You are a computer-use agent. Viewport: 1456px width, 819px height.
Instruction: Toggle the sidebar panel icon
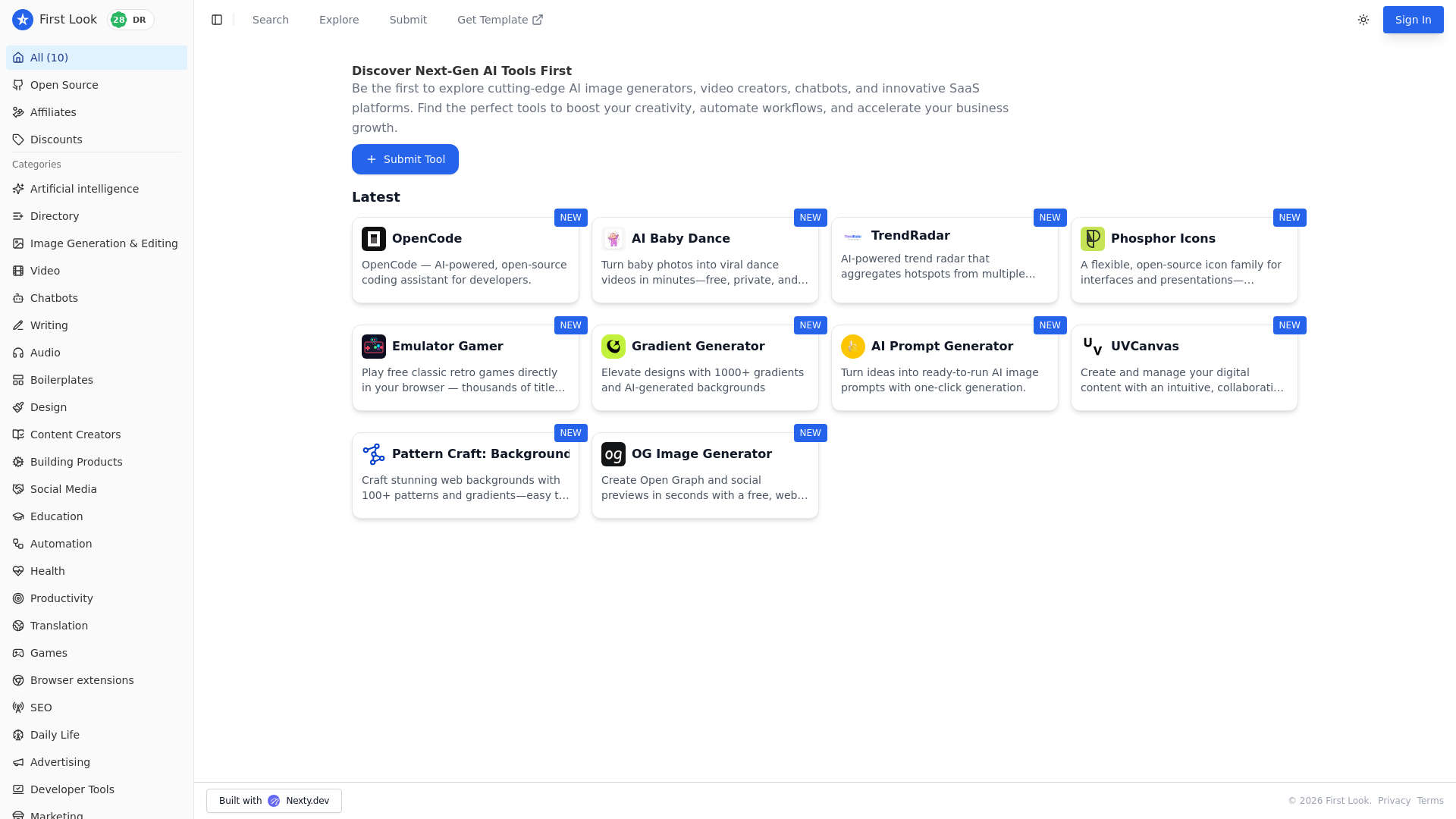tap(217, 20)
